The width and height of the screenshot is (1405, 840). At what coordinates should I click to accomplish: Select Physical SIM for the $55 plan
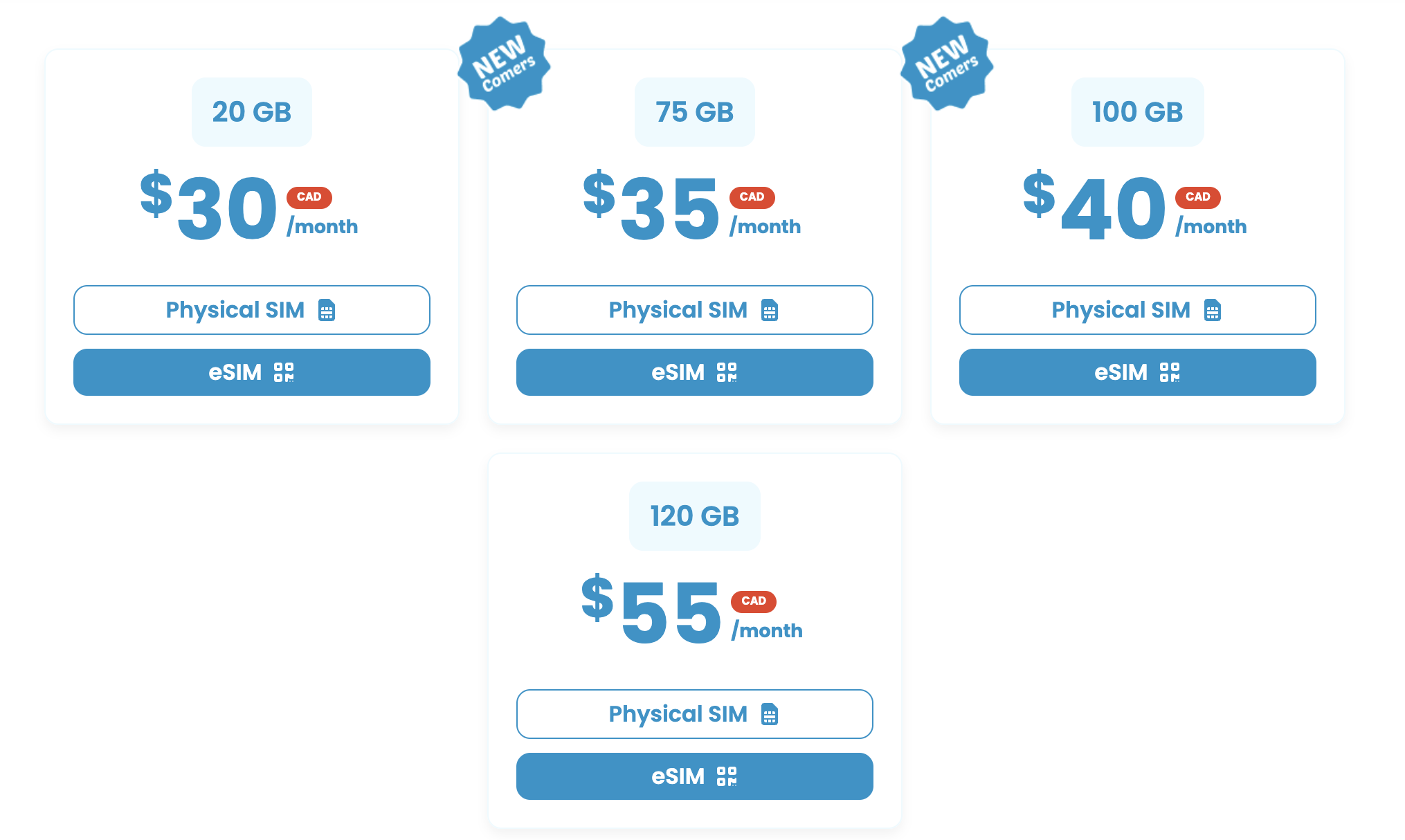coord(694,714)
